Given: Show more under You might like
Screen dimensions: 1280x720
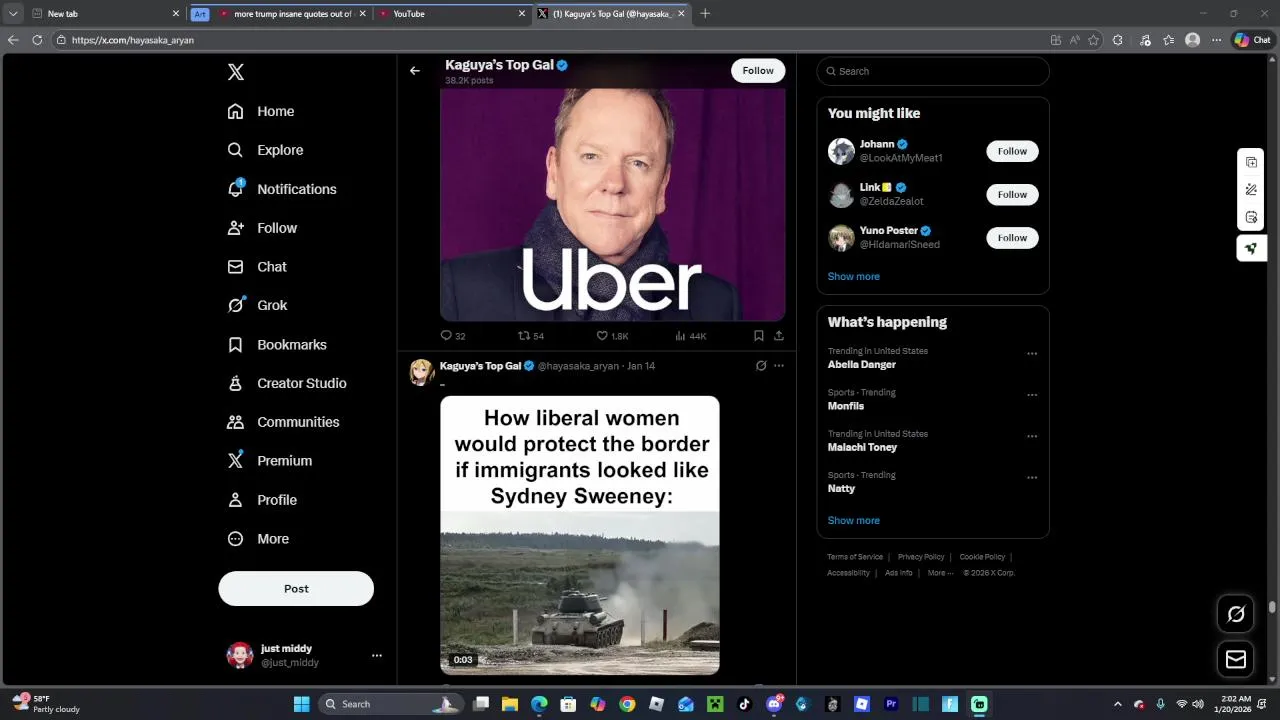Looking at the screenshot, I should click(x=854, y=276).
